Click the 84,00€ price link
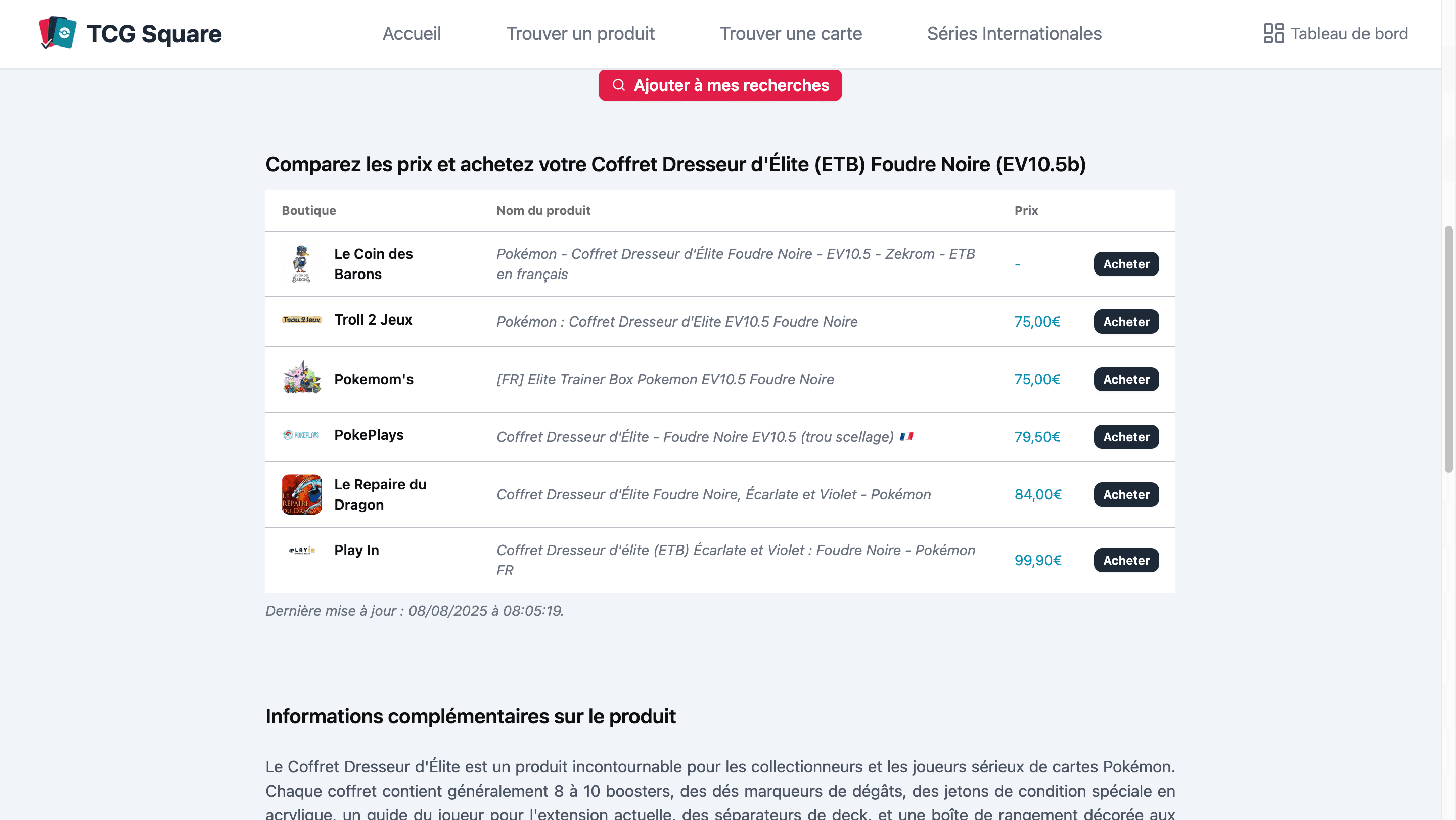This screenshot has width=1456, height=820. pyautogui.click(x=1037, y=494)
